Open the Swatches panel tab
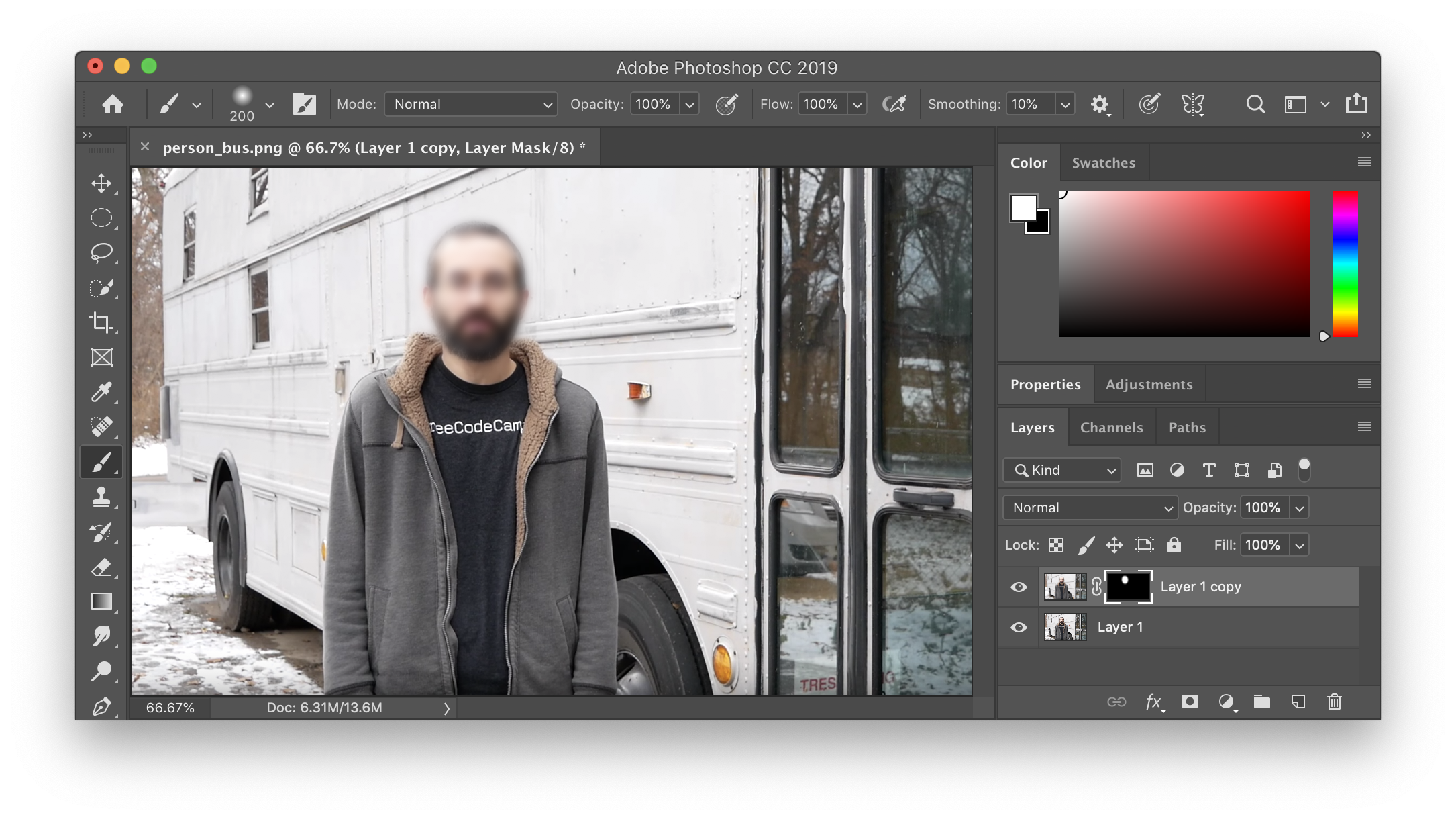 pyautogui.click(x=1104, y=162)
